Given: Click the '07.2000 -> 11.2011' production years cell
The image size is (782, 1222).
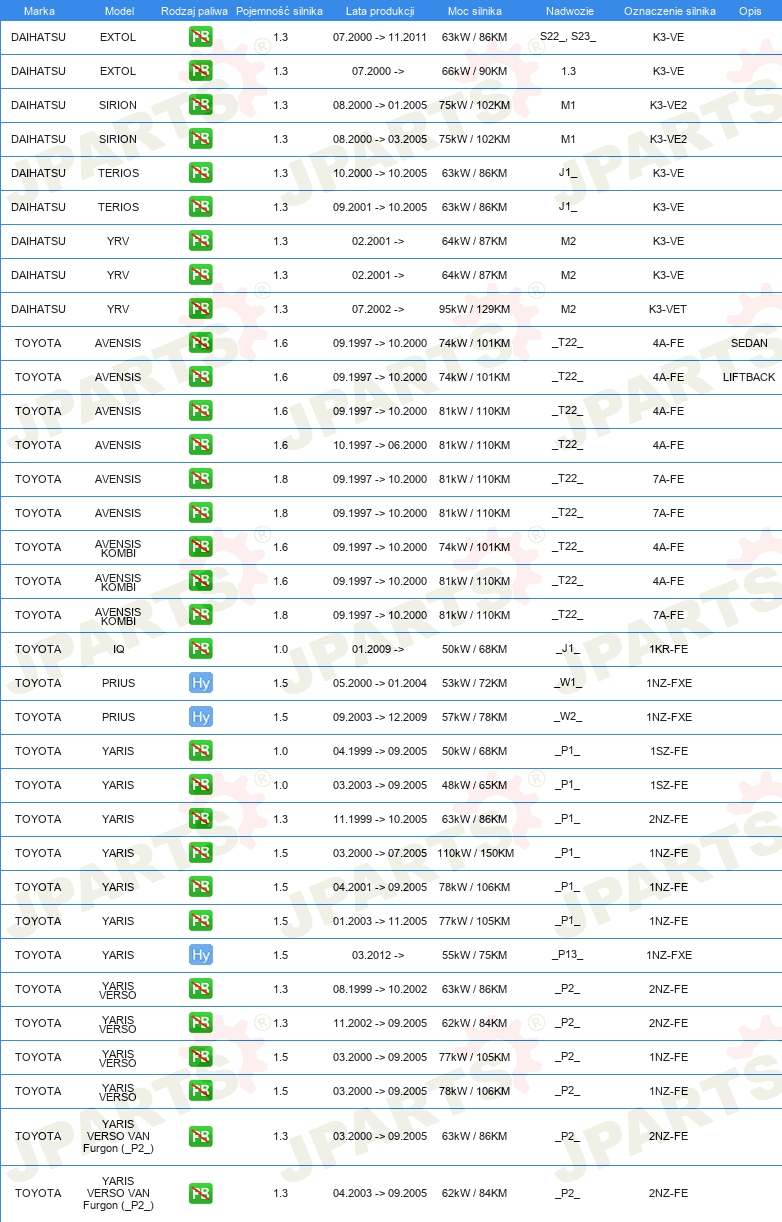Looking at the screenshot, I should 380,37.
